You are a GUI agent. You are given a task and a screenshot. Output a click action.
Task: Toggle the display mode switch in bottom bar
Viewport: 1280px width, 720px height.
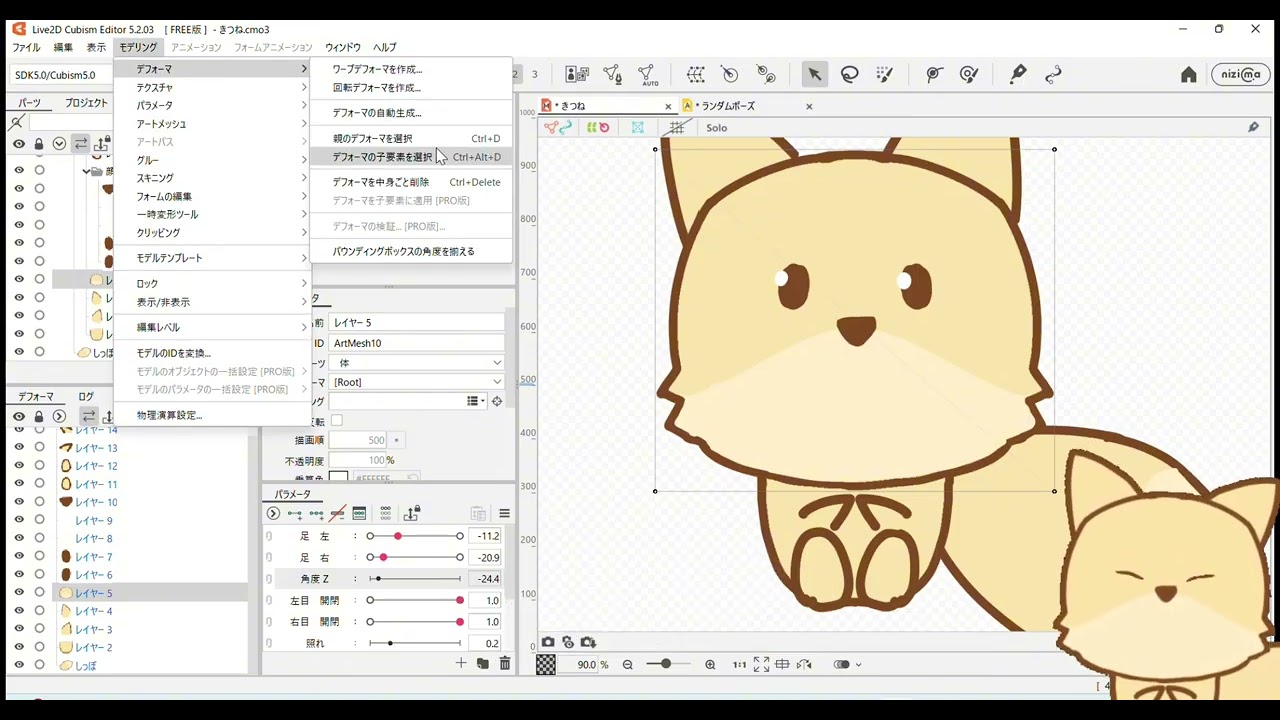point(842,664)
